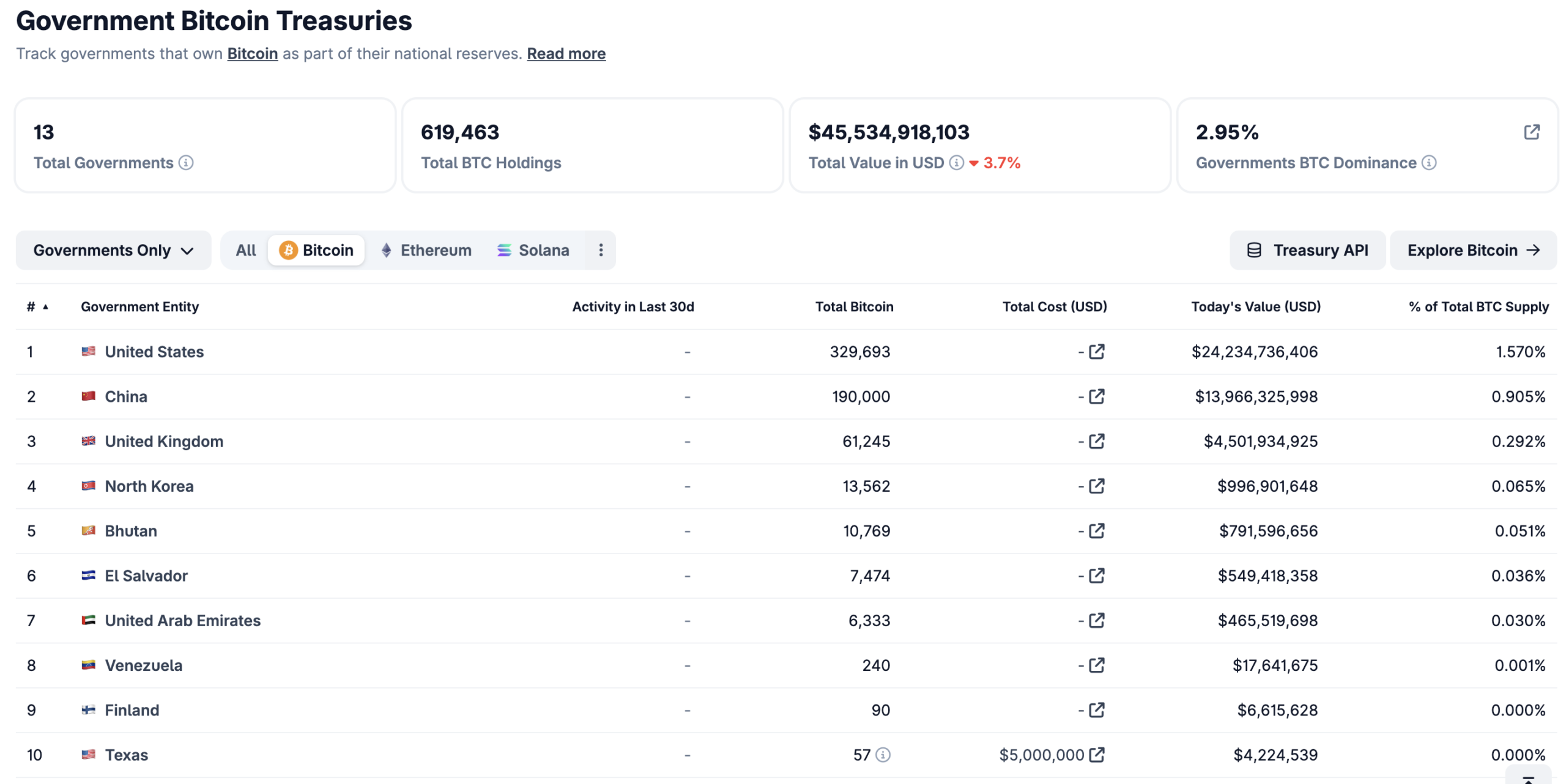Click the 619,463 Total BTC Holdings value

460,132
